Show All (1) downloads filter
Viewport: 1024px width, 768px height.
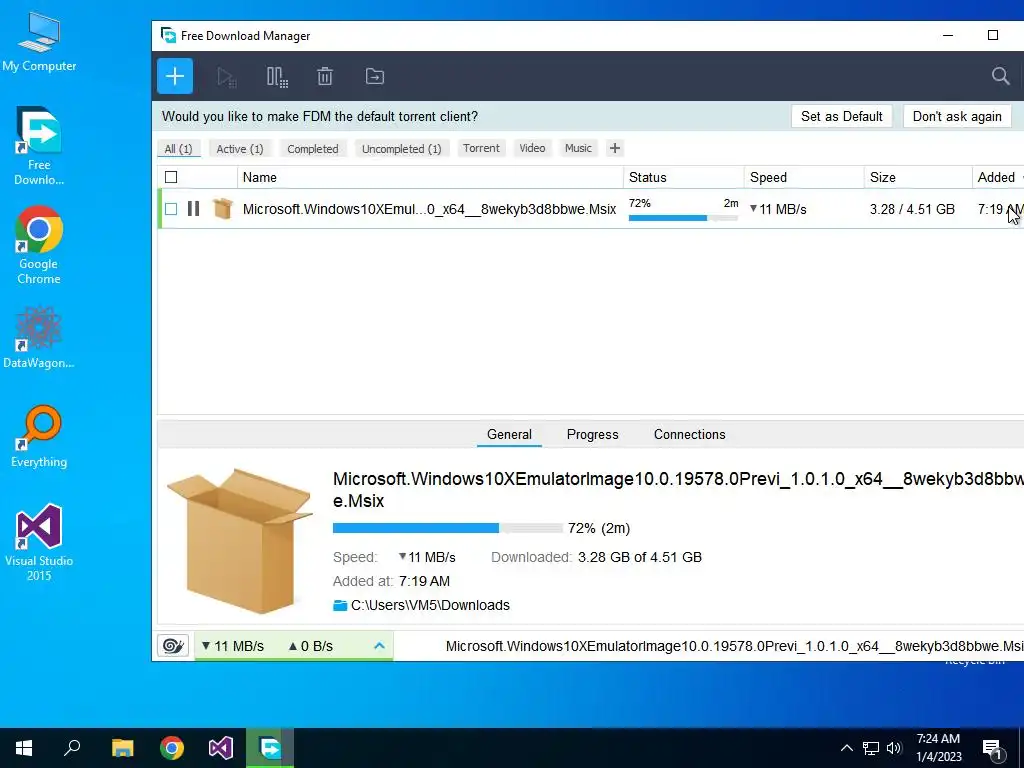point(178,149)
